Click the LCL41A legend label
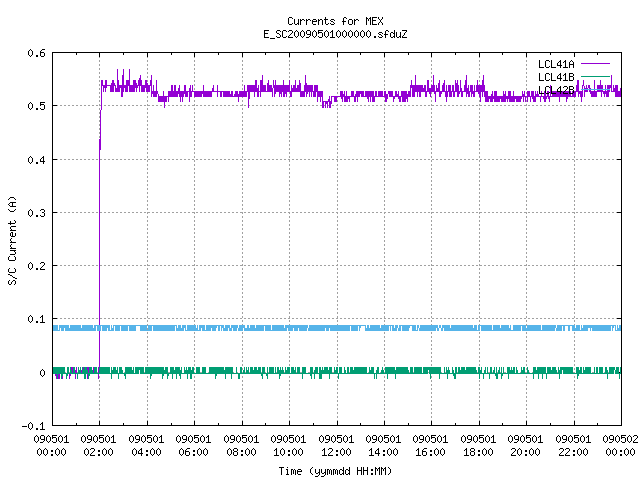The width and height of the screenshot is (640, 480). 556,64
